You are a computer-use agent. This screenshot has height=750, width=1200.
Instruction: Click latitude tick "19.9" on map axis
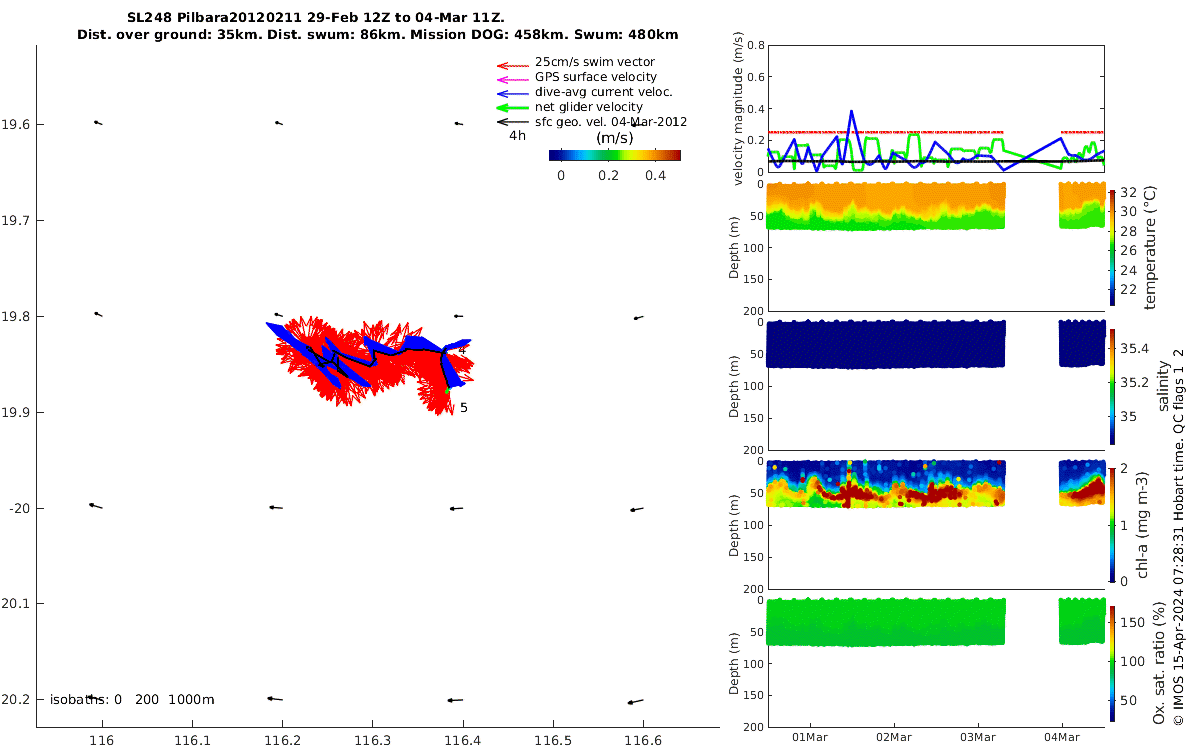tap(16, 412)
